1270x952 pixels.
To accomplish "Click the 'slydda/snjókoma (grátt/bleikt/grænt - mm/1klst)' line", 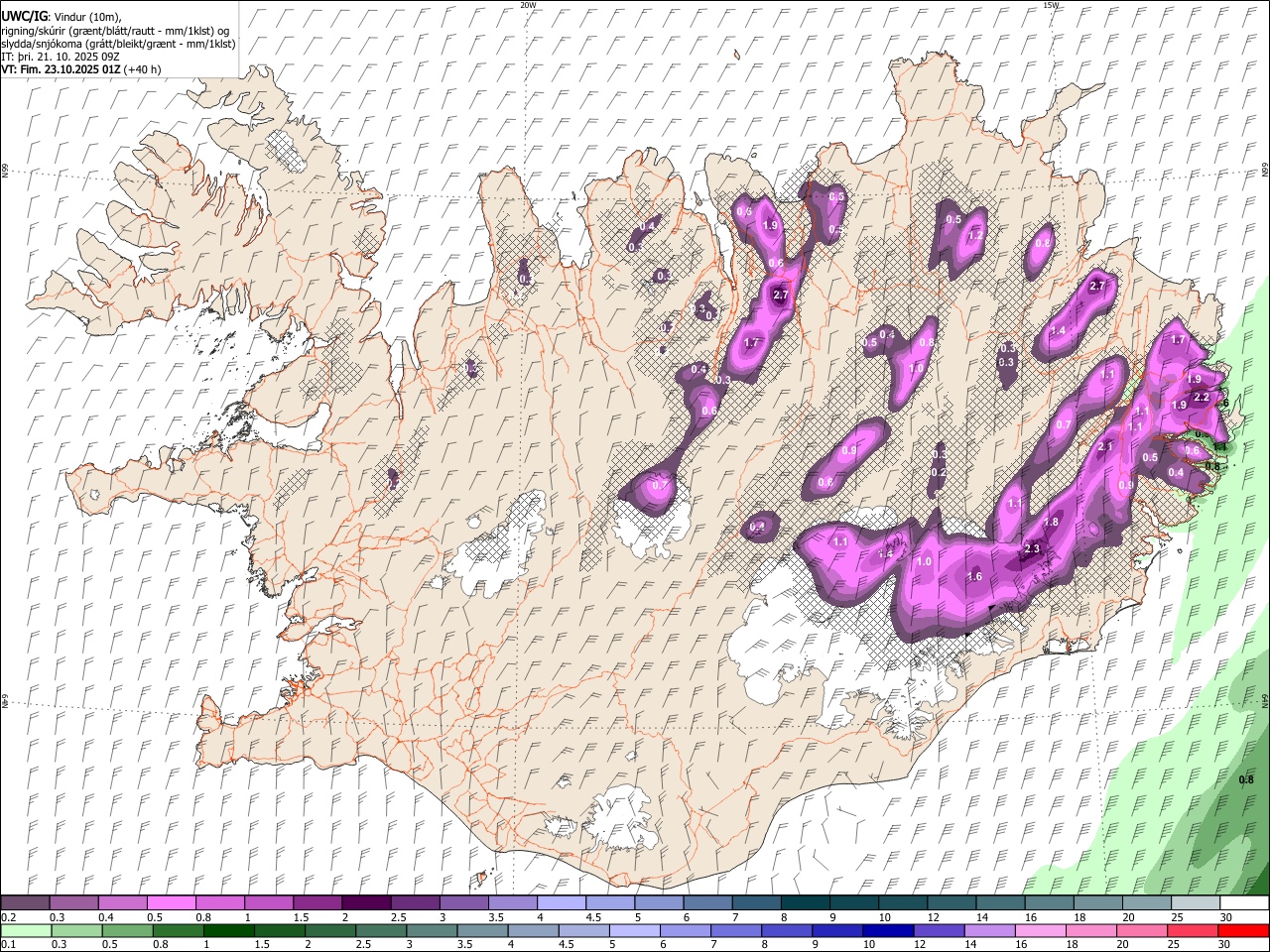I will (118, 44).
